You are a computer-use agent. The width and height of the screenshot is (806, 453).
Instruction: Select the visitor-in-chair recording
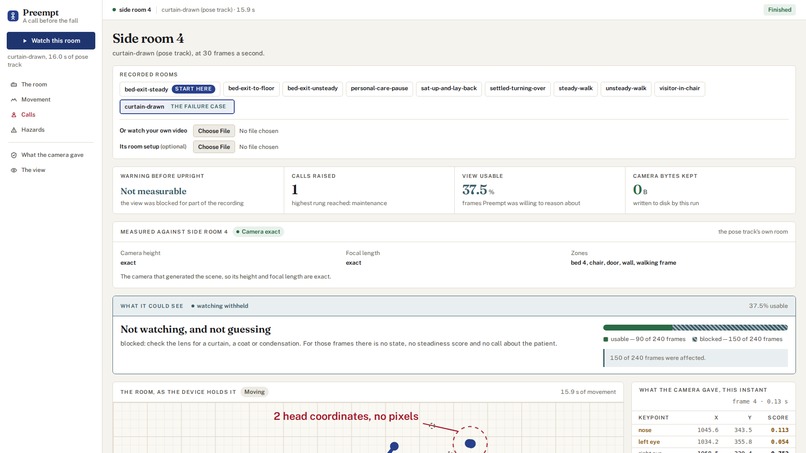coord(680,88)
